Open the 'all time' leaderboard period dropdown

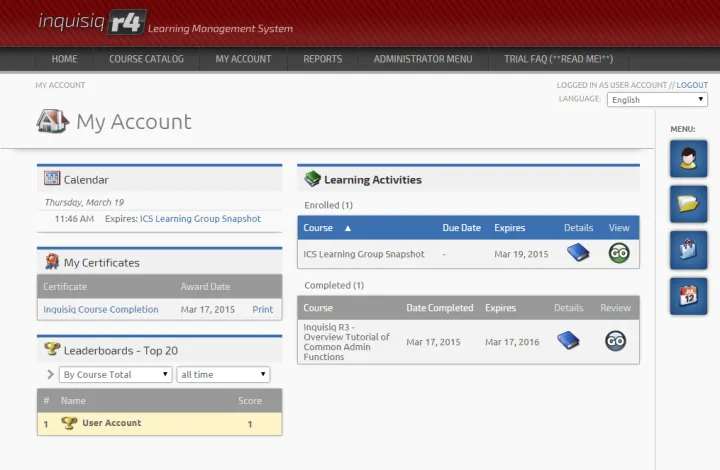pyautogui.click(x=223, y=375)
